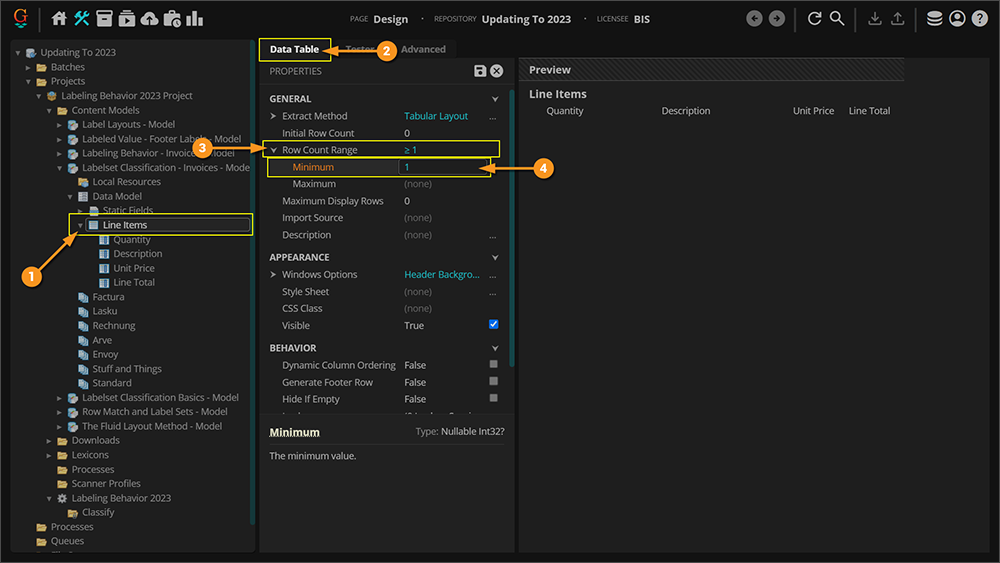Screen dimensions: 1000x563
Task: Collapse the GENERAL section chevron
Action: click(494, 99)
